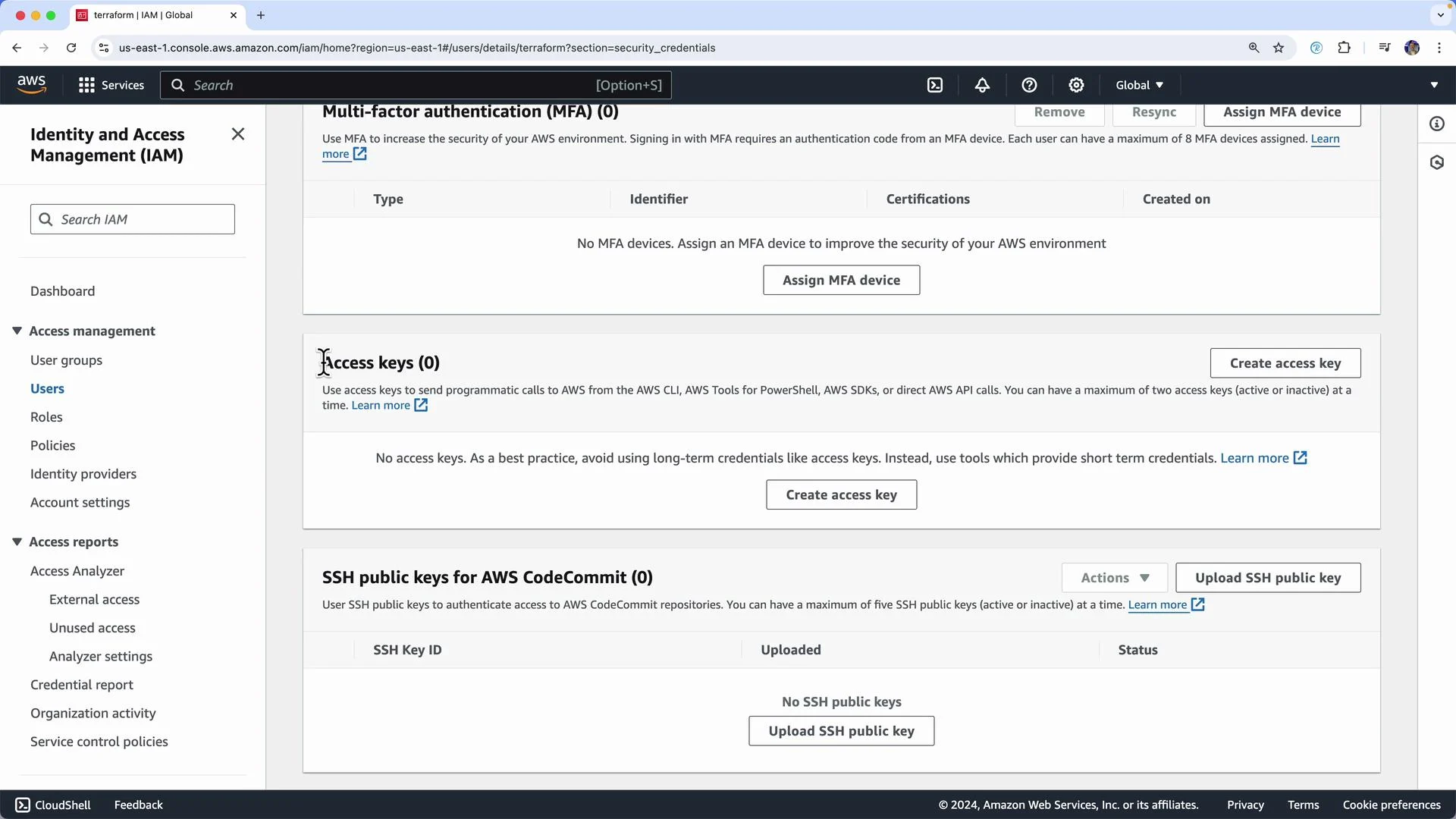Go to IAM Dashboard
Image resolution: width=1456 pixels, height=819 pixels.
(62, 291)
